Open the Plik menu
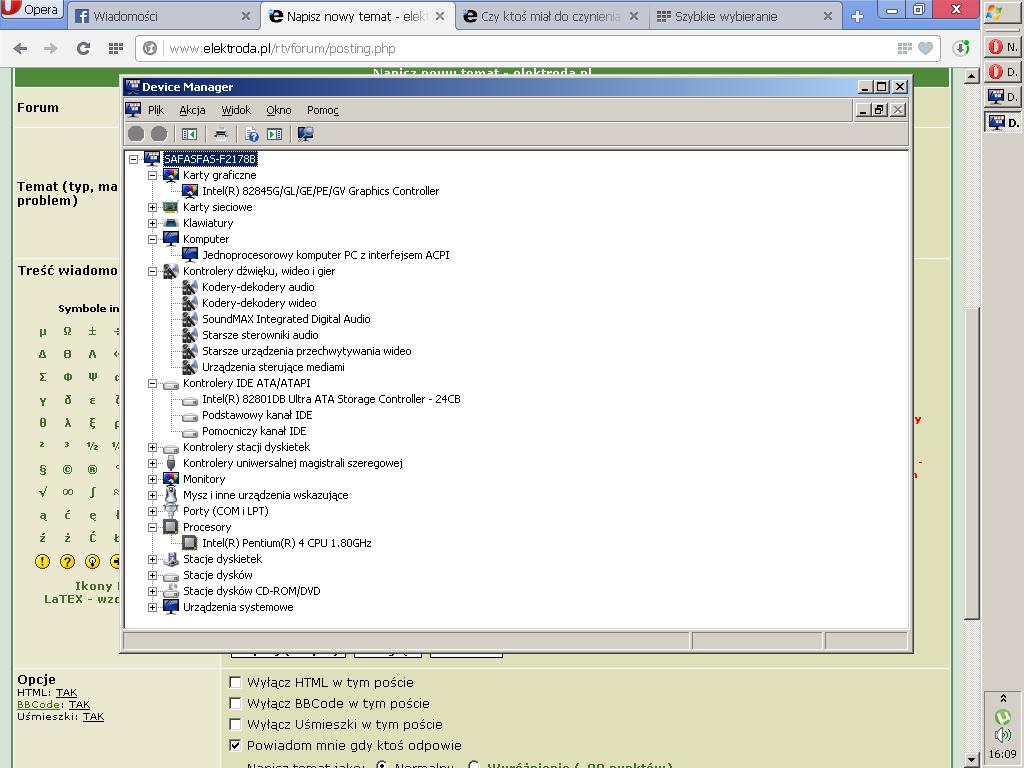Viewport: 1024px width, 768px height. [155, 110]
